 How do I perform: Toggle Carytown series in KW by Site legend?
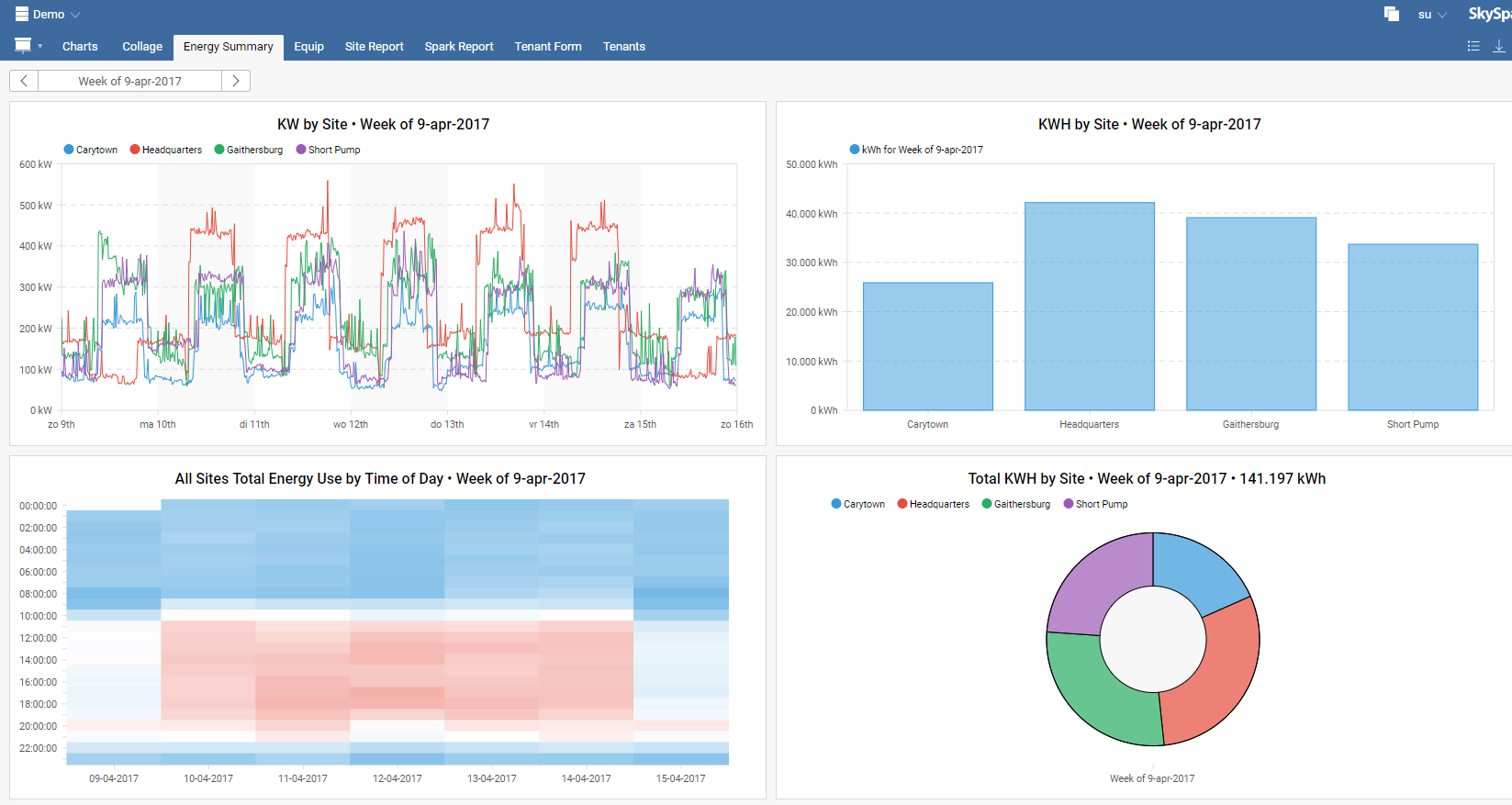(x=91, y=150)
